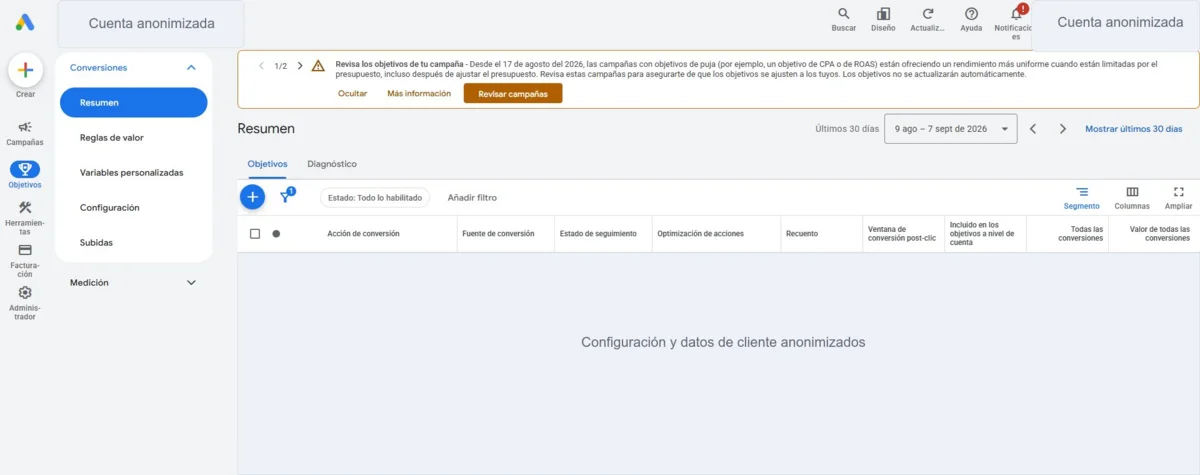Collapse the Conversiones section
Screen dimensions: 1200x475
[x=191, y=68]
